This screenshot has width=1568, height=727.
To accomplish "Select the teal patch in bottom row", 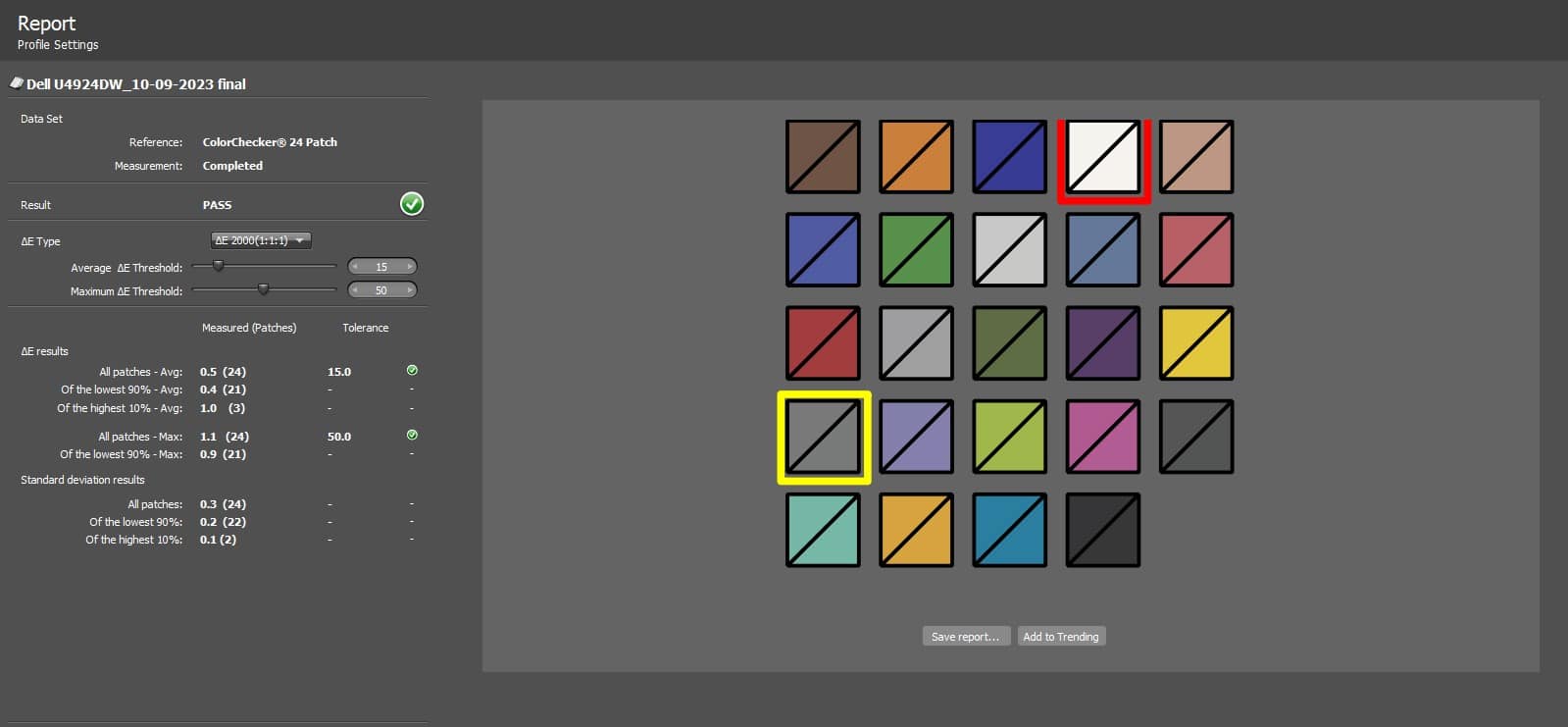I will pos(824,530).
